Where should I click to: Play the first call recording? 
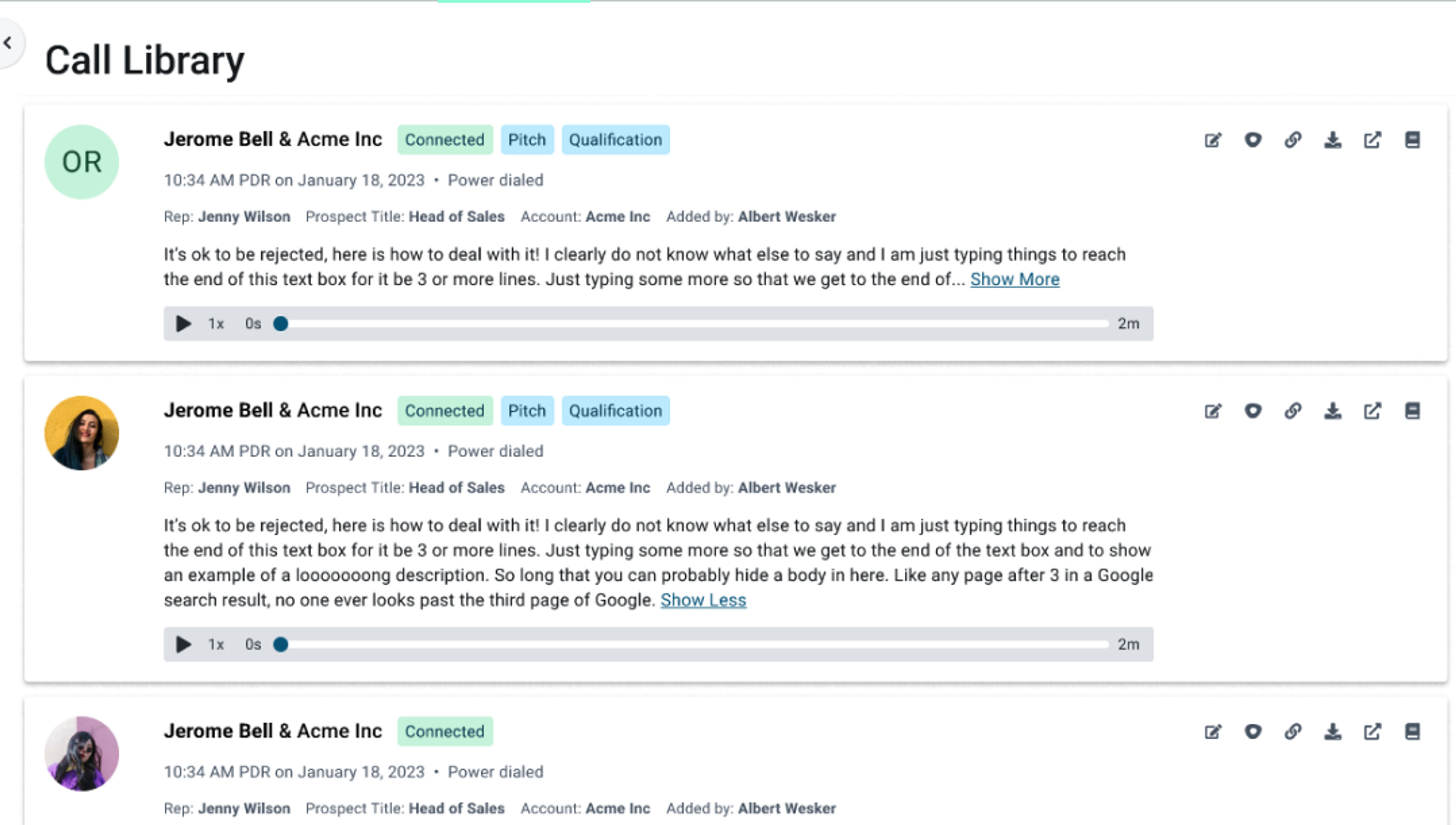pyautogui.click(x=183, y=323)
